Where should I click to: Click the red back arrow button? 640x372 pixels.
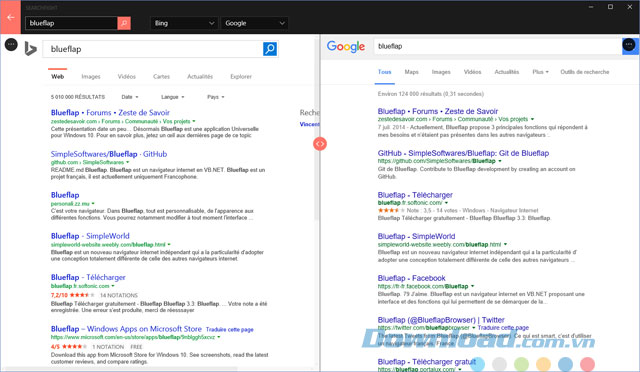click(x=10, y=17)
